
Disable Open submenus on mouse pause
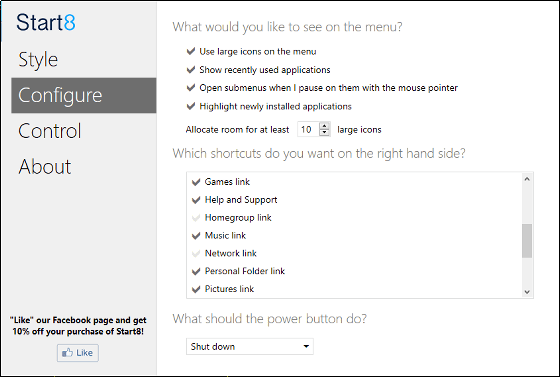[191, 87]
